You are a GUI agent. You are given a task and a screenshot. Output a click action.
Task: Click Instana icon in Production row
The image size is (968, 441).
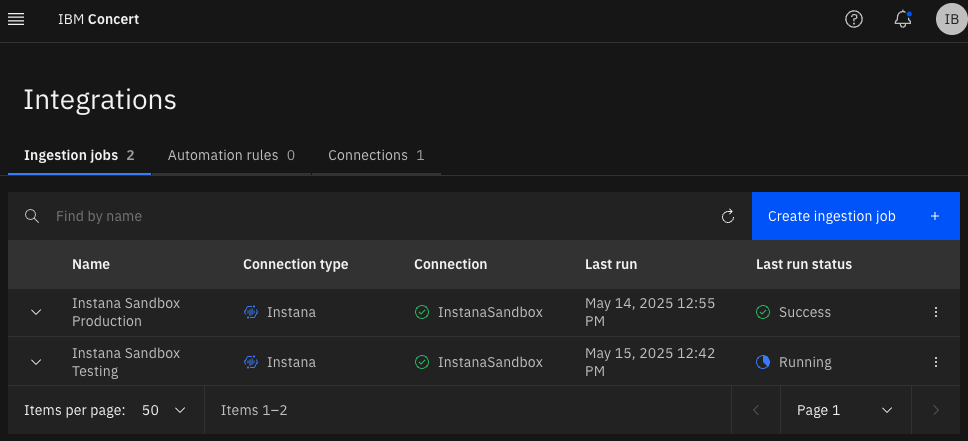point(251,313)
